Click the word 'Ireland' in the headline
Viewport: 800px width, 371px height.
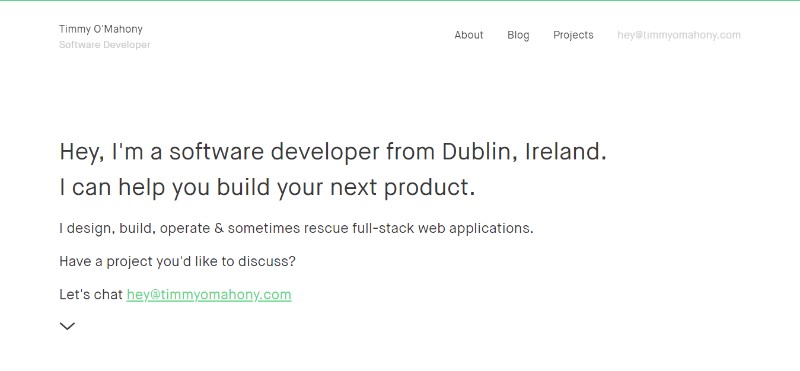click(x=566, y=152)
